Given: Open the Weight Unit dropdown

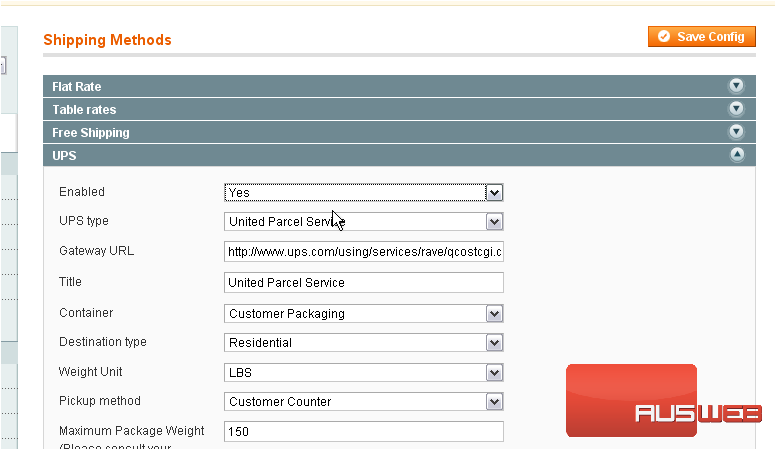Looking at the screenshot, I should pyautogui.click(x=363, y=373).
